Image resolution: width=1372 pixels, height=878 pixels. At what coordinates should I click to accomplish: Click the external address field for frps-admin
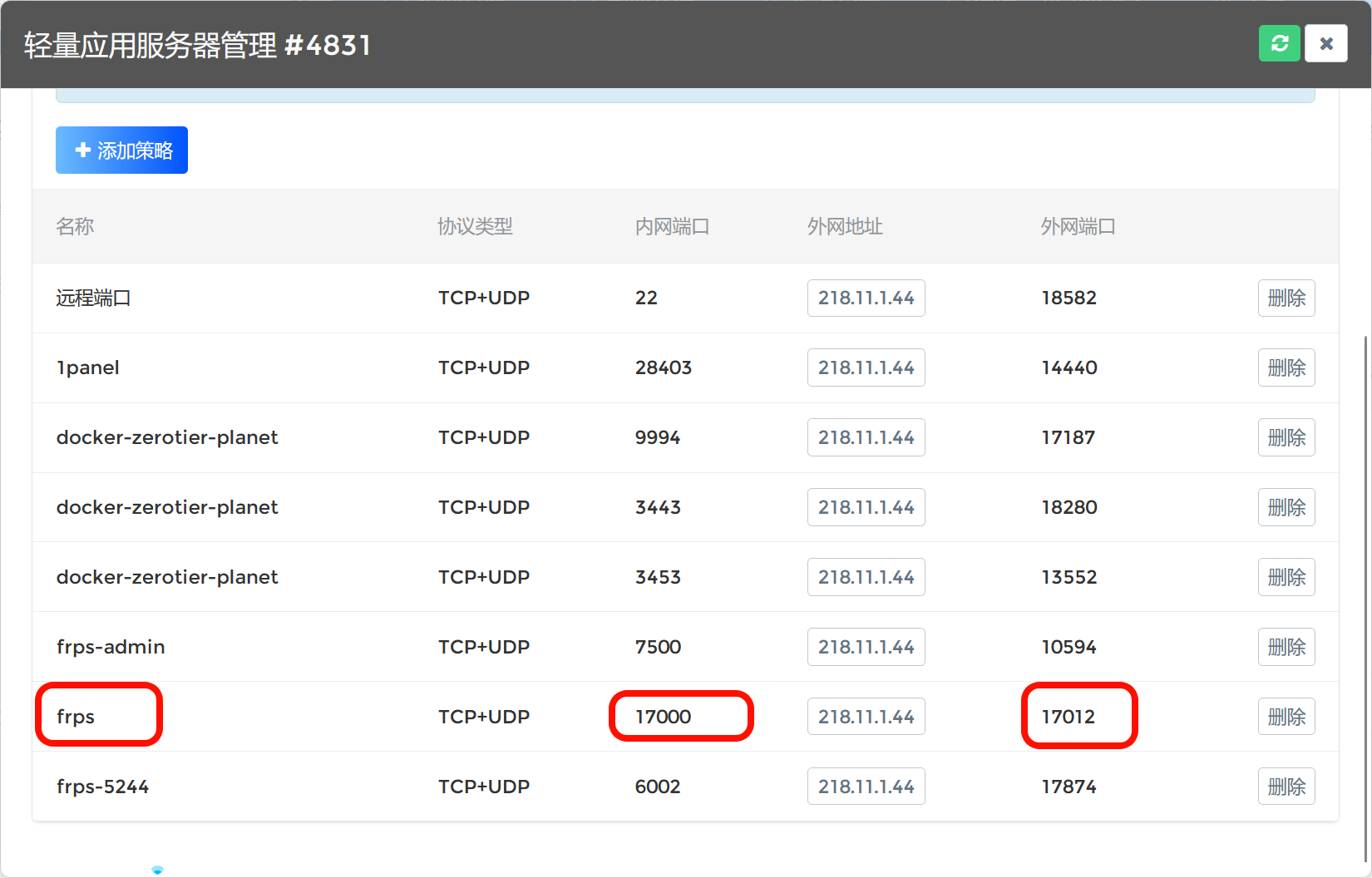point(866,648)
